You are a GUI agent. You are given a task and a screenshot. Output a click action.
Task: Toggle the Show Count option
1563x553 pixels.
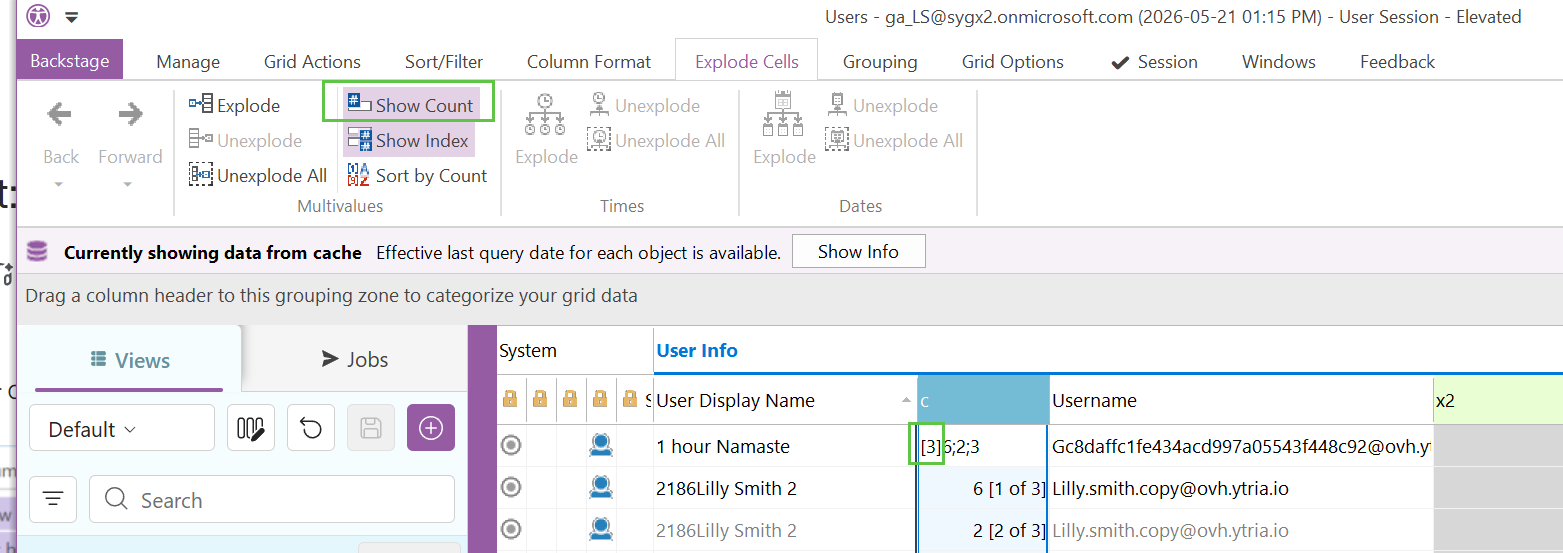click(411, 105)
